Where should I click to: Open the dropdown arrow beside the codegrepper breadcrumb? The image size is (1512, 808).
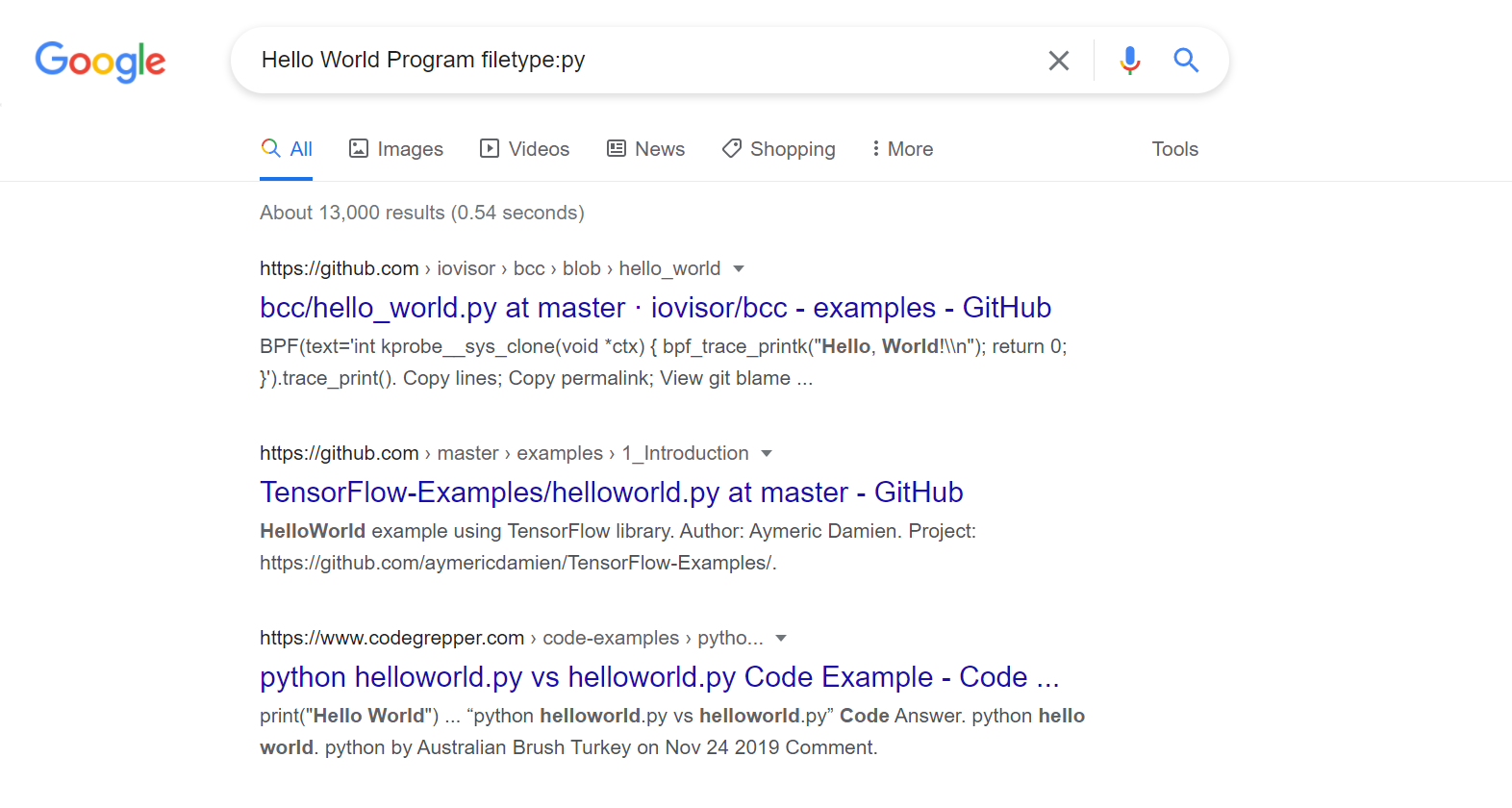[x=781, y=639]
